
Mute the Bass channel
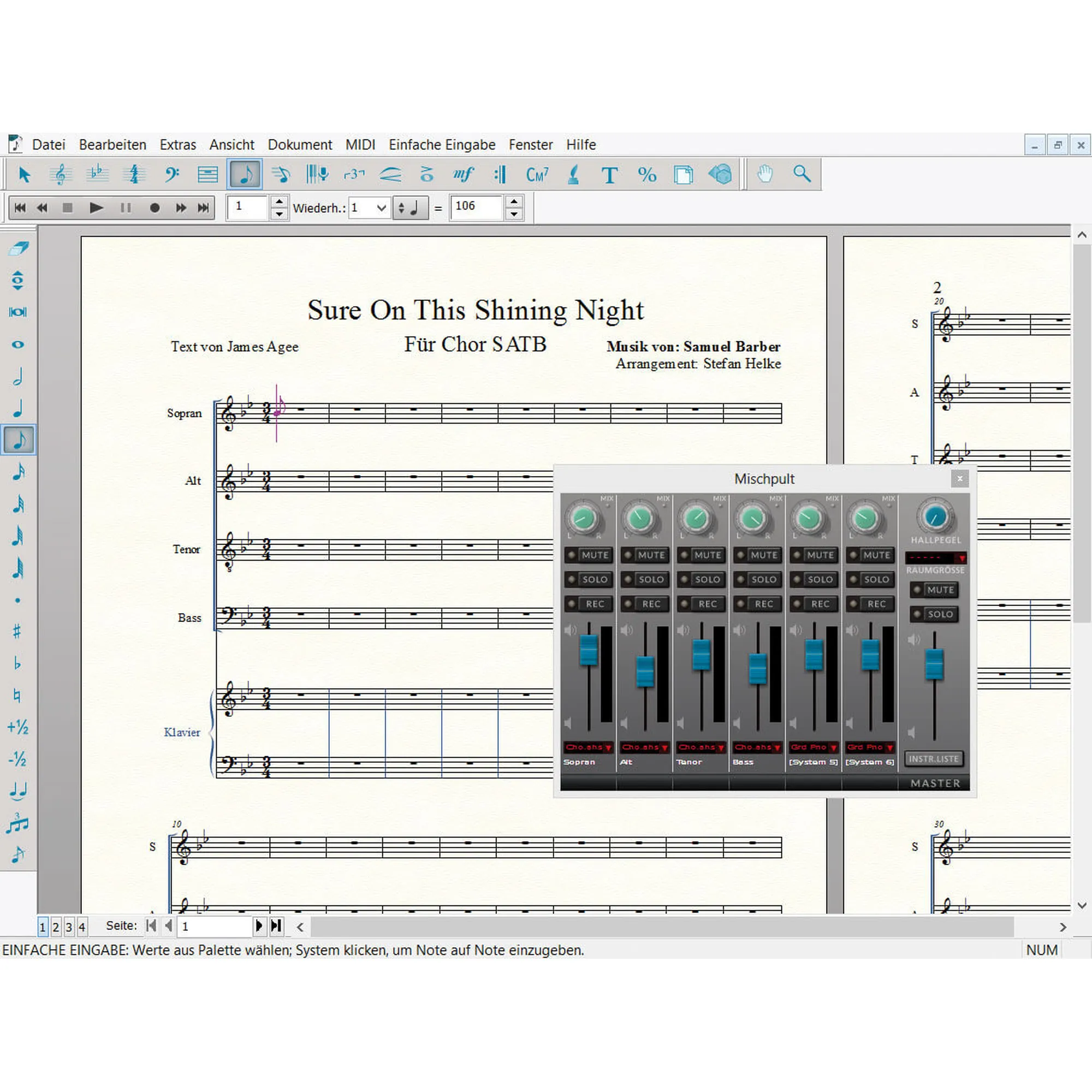[x=757, y=555]
